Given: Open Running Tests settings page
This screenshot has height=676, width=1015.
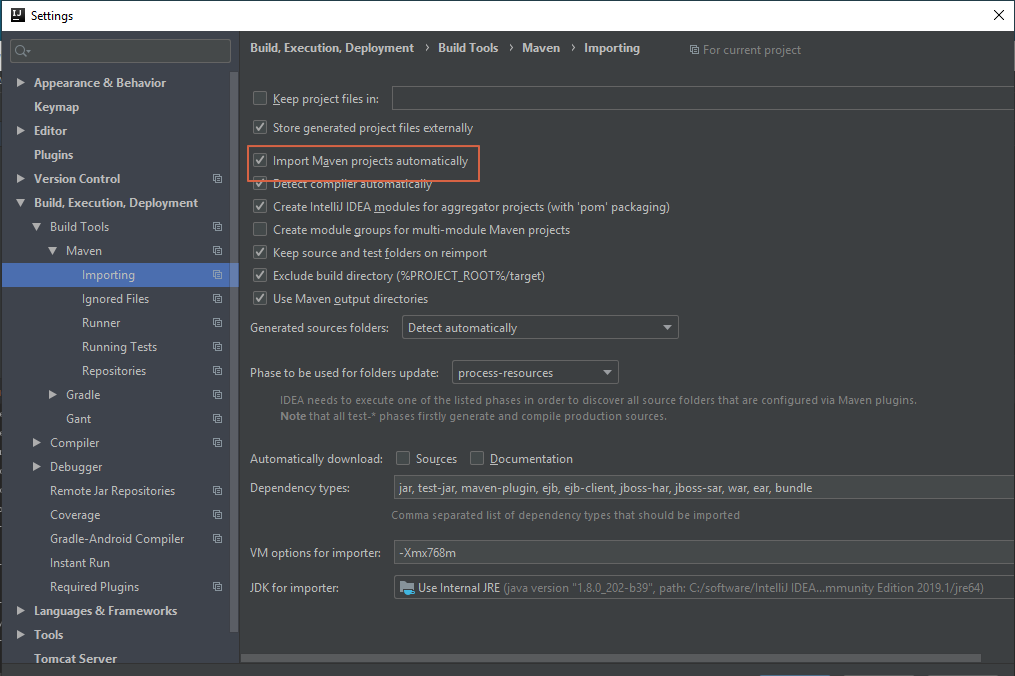Looking at the screenshot, I should (x=119, y=346).
